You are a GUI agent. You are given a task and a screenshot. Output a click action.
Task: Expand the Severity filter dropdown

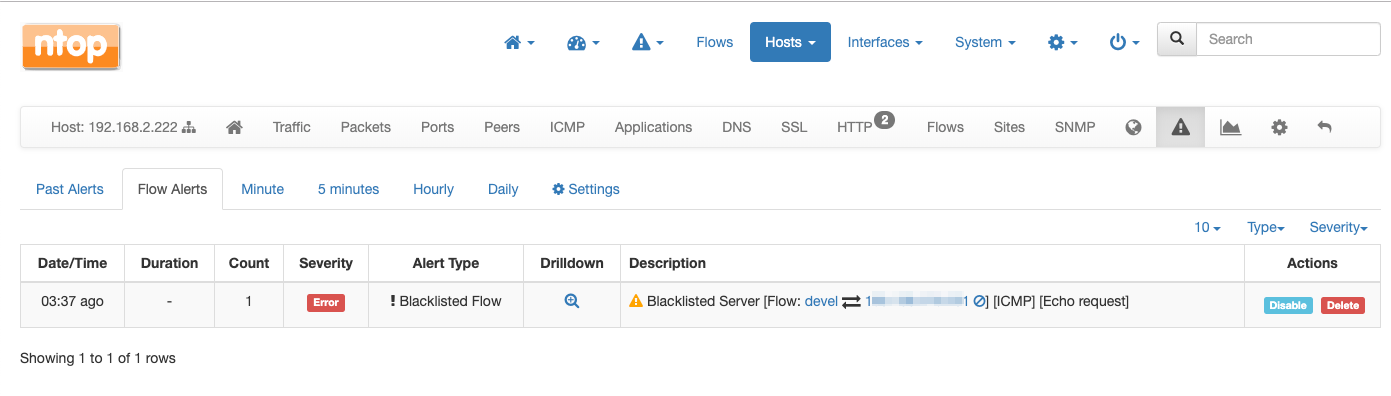[x=1338, y=228]
